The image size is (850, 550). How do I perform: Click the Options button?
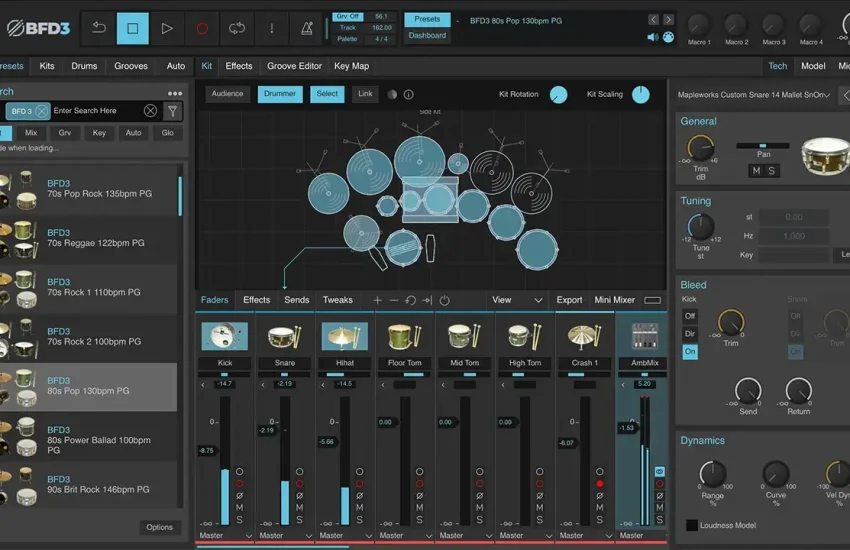pyautogui.click(x=159, y=527)
